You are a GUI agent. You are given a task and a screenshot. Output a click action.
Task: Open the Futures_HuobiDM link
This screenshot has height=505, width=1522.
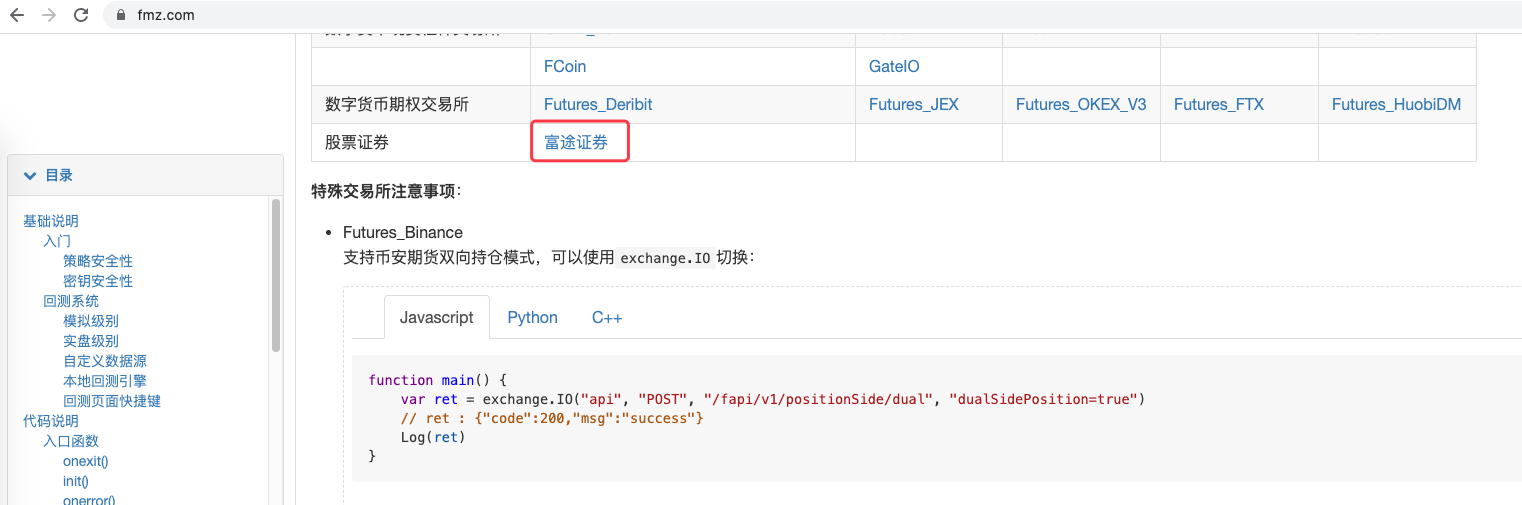(1396, 104)
